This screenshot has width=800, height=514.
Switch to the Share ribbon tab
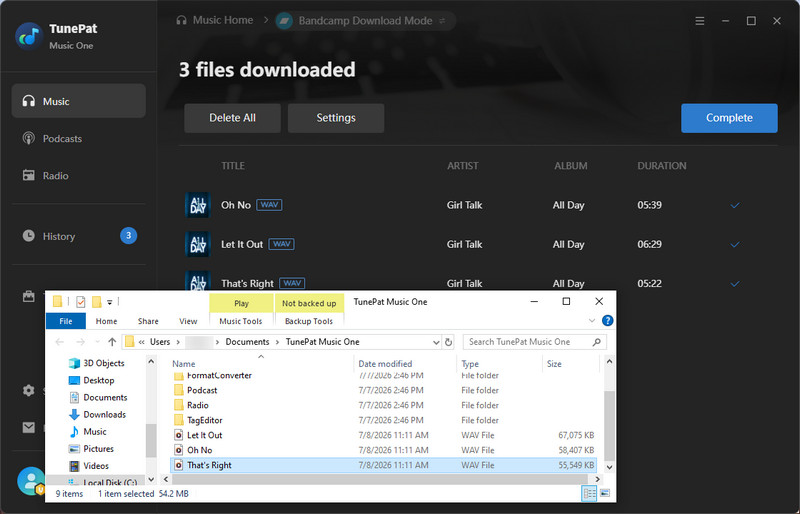[148, 321]
